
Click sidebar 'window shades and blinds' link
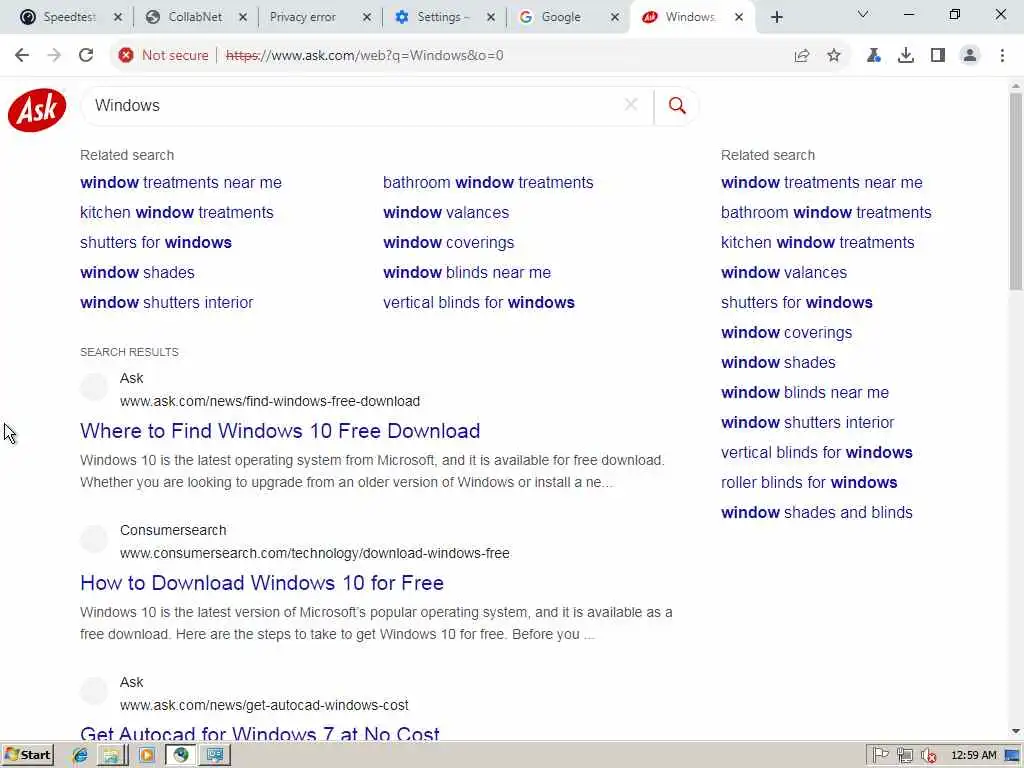pyautogui.click(x=816, y=513)
